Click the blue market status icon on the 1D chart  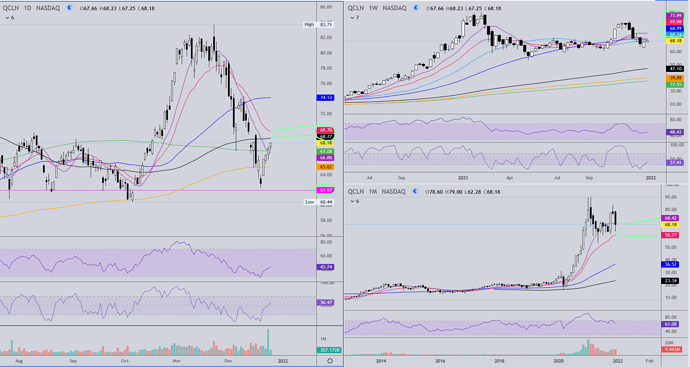(x=69, y=8)
